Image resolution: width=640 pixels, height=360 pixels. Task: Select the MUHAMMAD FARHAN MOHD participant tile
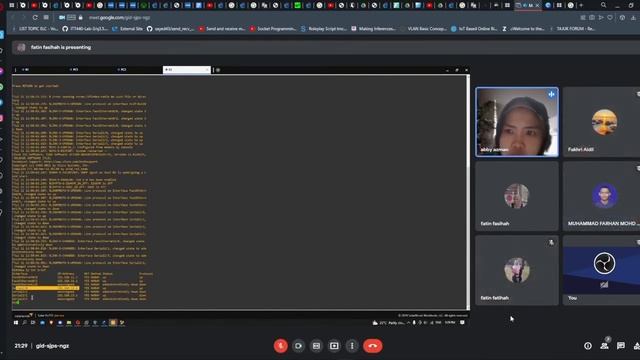601,196
